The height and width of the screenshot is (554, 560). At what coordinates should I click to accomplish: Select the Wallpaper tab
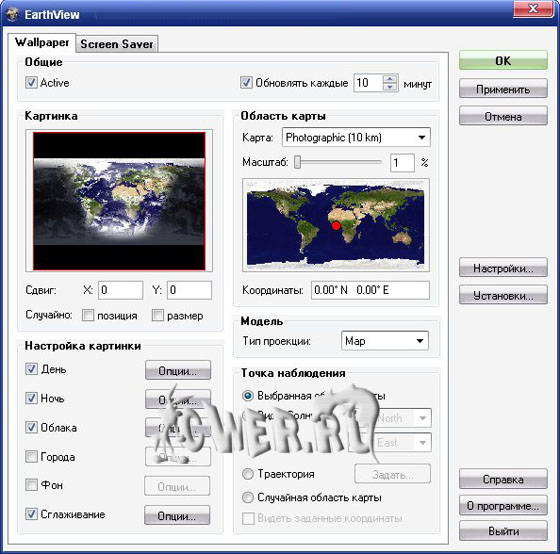[42, 43]
